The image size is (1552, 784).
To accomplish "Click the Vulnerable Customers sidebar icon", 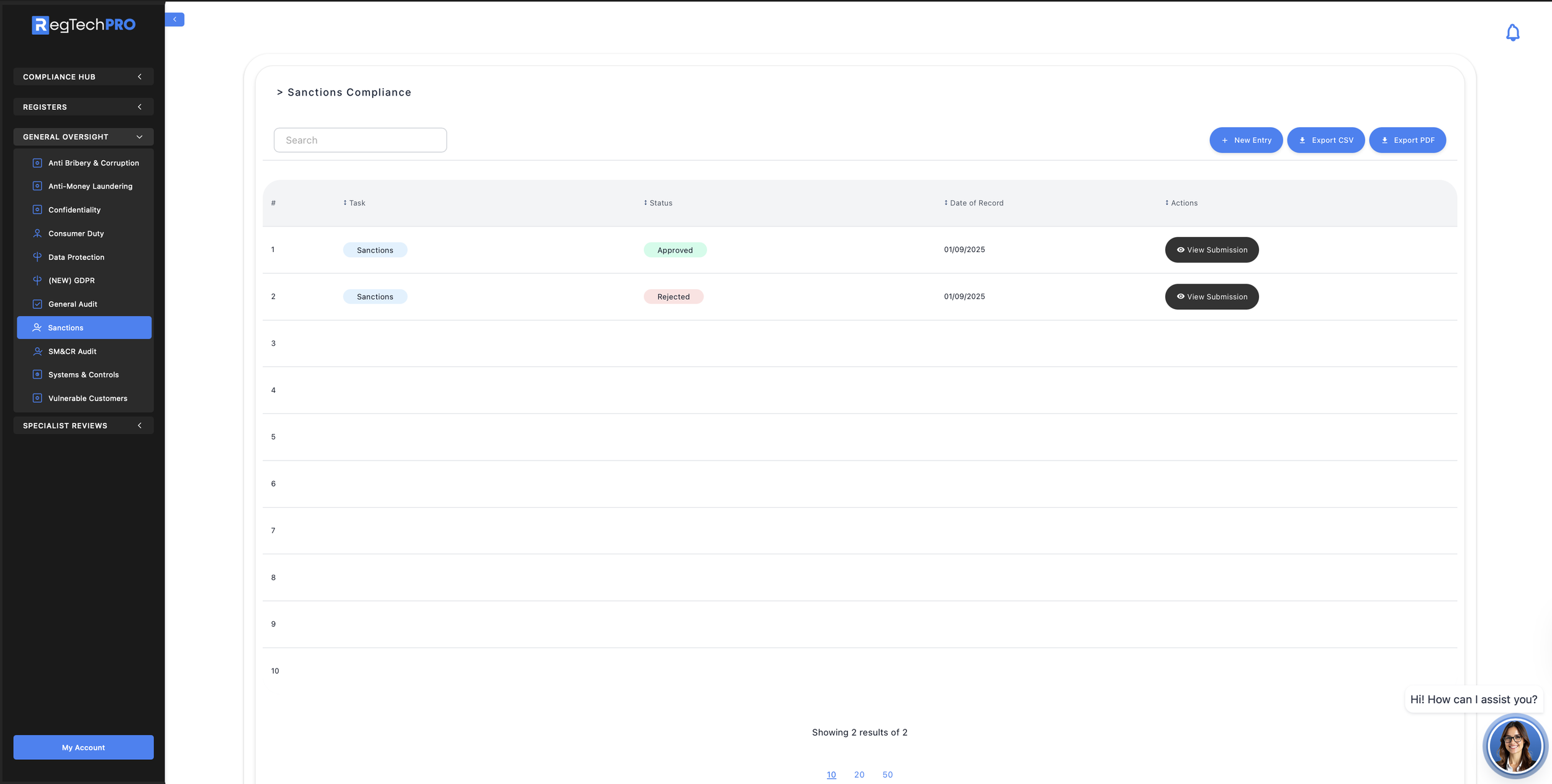I will (x=37, y=399).
